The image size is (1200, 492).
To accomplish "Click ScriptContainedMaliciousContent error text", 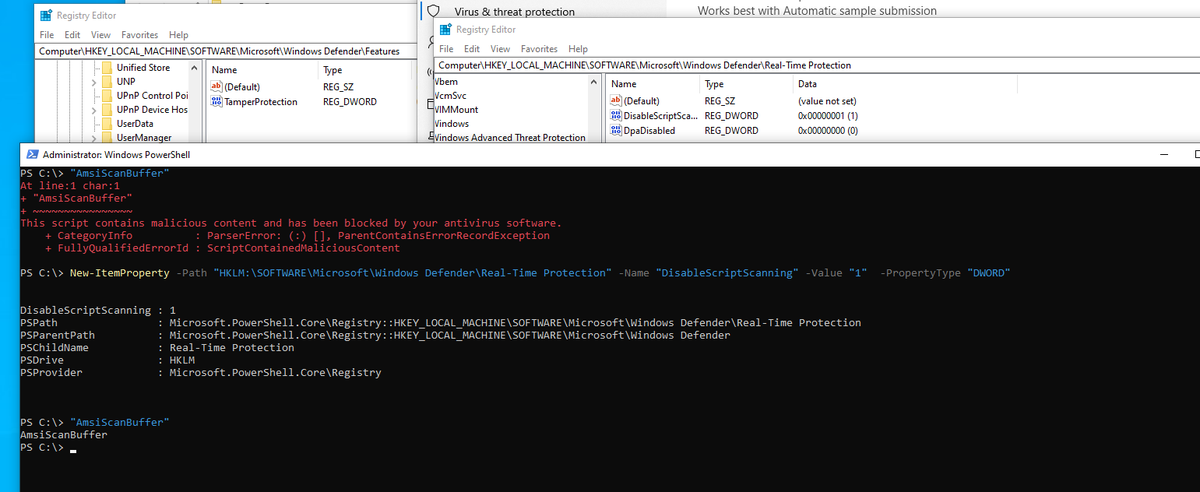I will point(303,247).
